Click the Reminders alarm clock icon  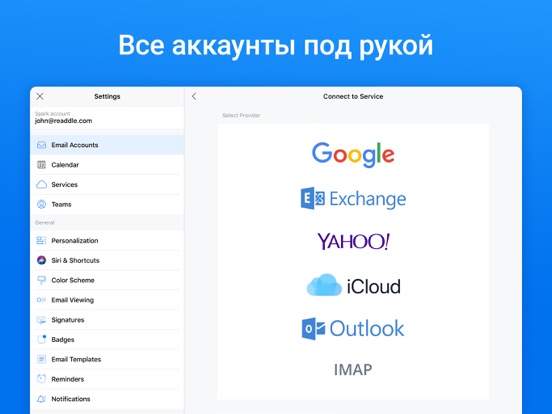tap(41, 379)
